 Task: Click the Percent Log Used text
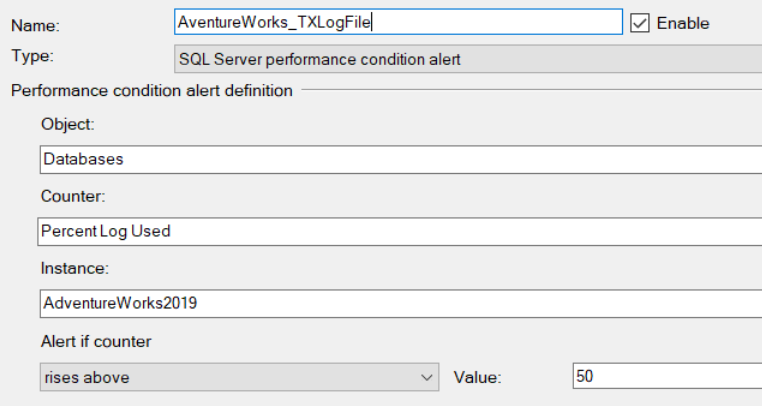point(105,231)
